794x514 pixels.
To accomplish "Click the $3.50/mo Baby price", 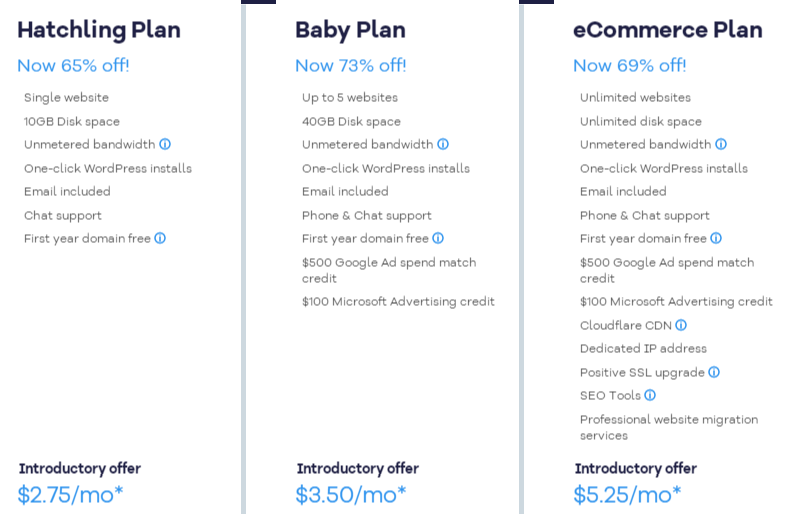I will [x=350, y=494].
